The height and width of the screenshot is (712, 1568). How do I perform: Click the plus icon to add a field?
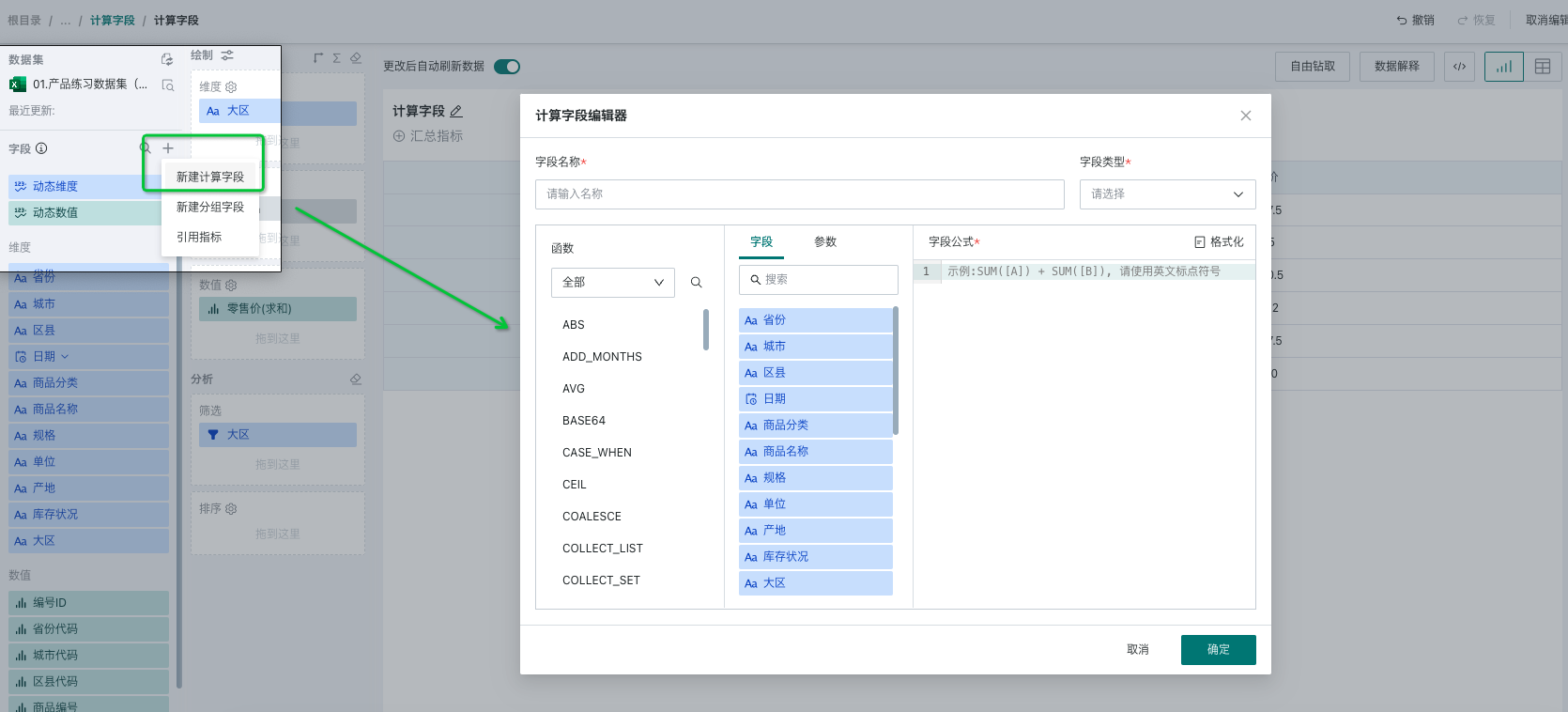click(168, 148)
